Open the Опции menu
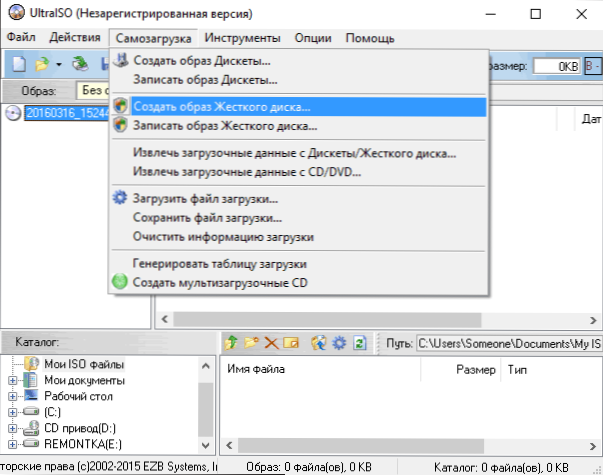Screen dimensions: 603x475 click(313, 38)
